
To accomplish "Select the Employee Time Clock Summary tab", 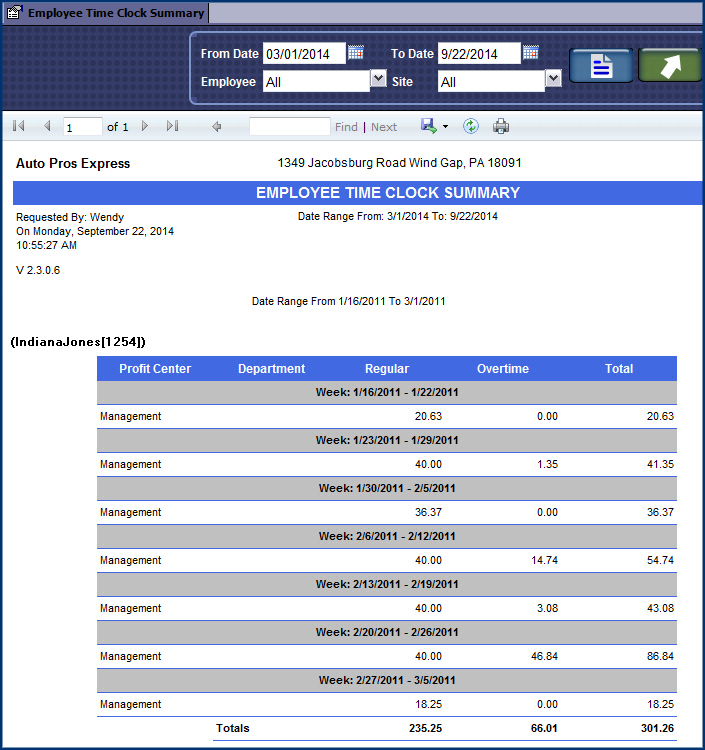I will point(106,13).
